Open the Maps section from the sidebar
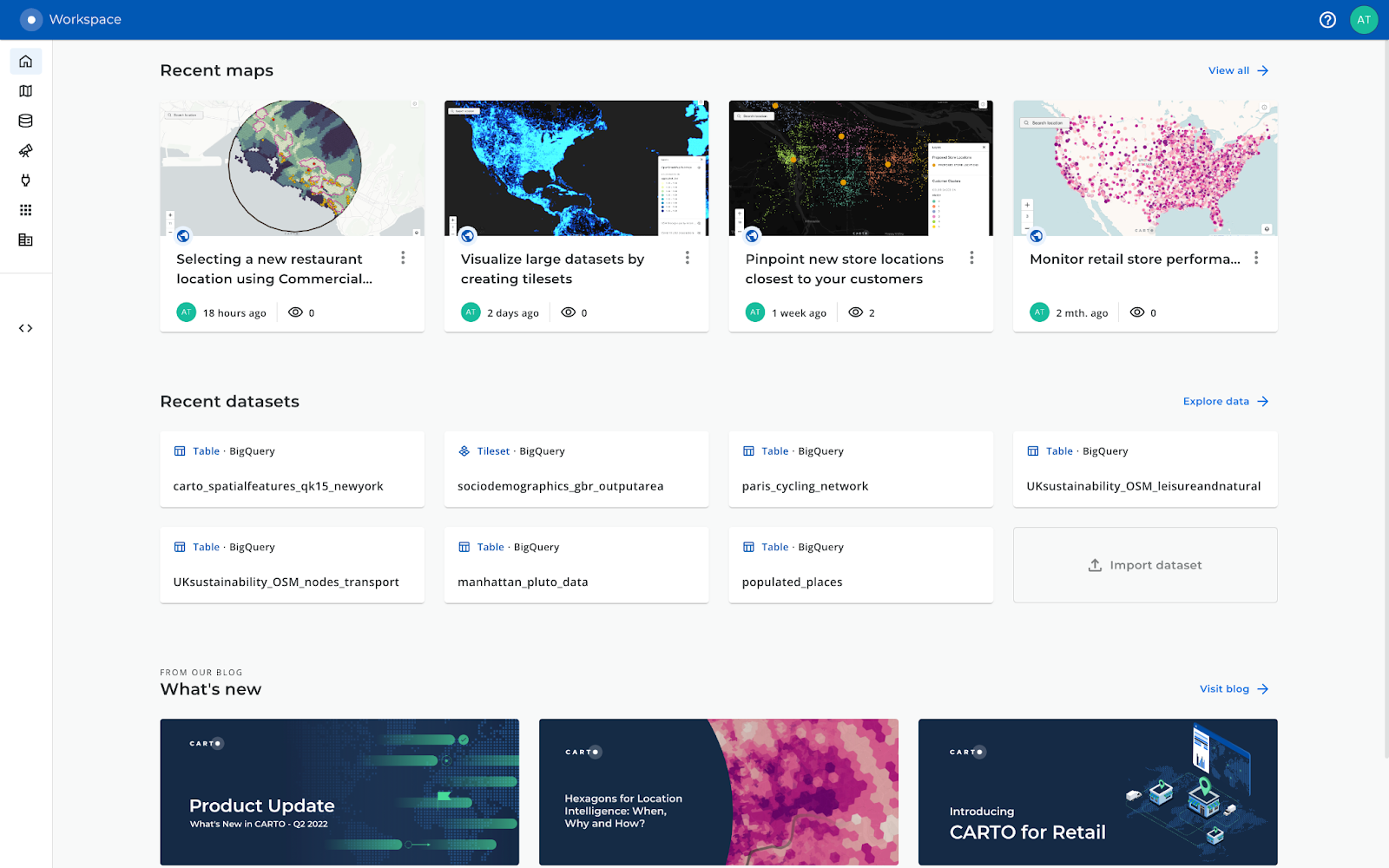Viewport: 1389px width, 868px height. click(26, 90)
